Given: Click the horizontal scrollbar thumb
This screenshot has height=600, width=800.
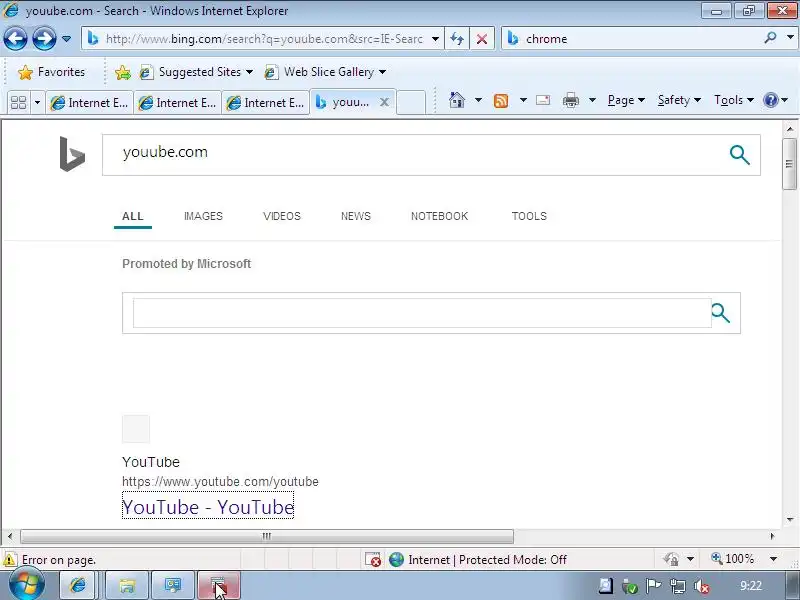Looking at the screenshot, I should (267, 536).
